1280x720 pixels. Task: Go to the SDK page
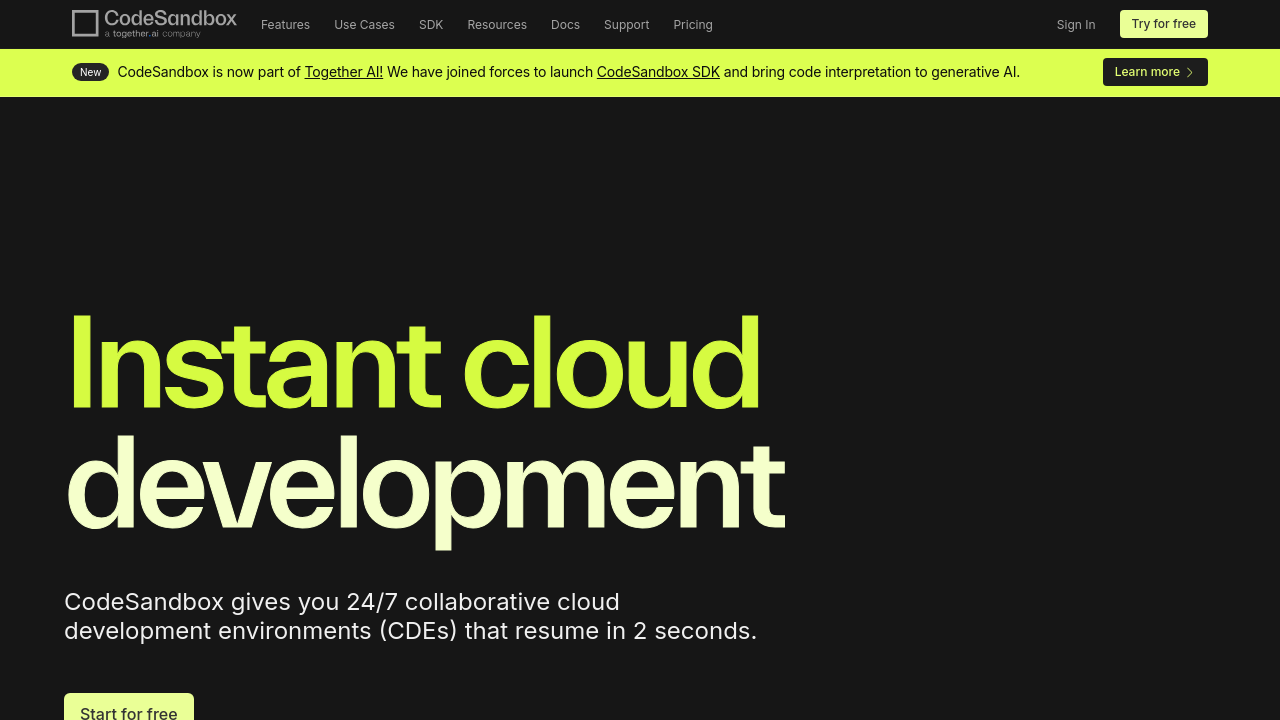(x=431, y=25)
